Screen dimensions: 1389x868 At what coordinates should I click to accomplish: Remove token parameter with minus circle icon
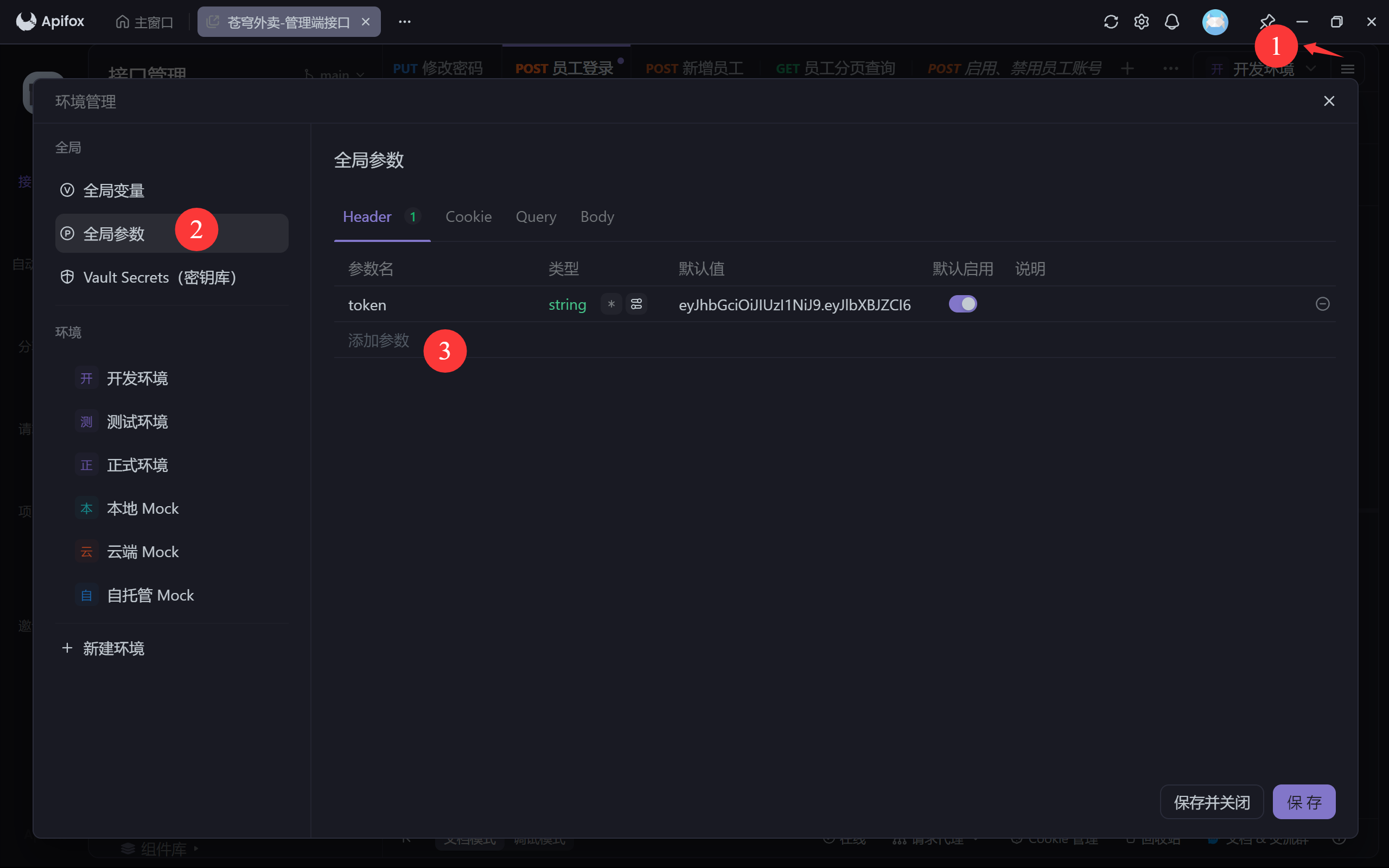[x=1322, y=304]
